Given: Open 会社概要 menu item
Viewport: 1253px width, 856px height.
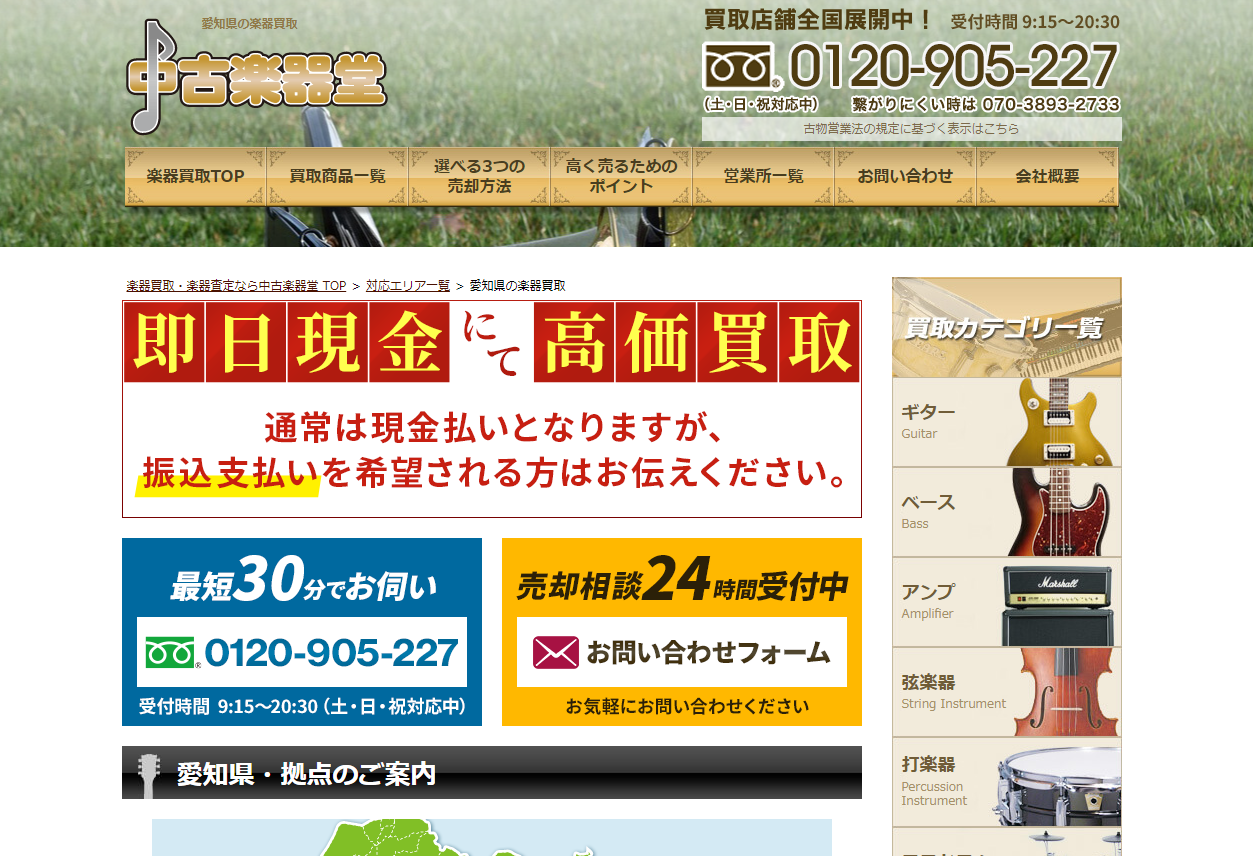Looking at the screenshot, I should pos(1047,176).
